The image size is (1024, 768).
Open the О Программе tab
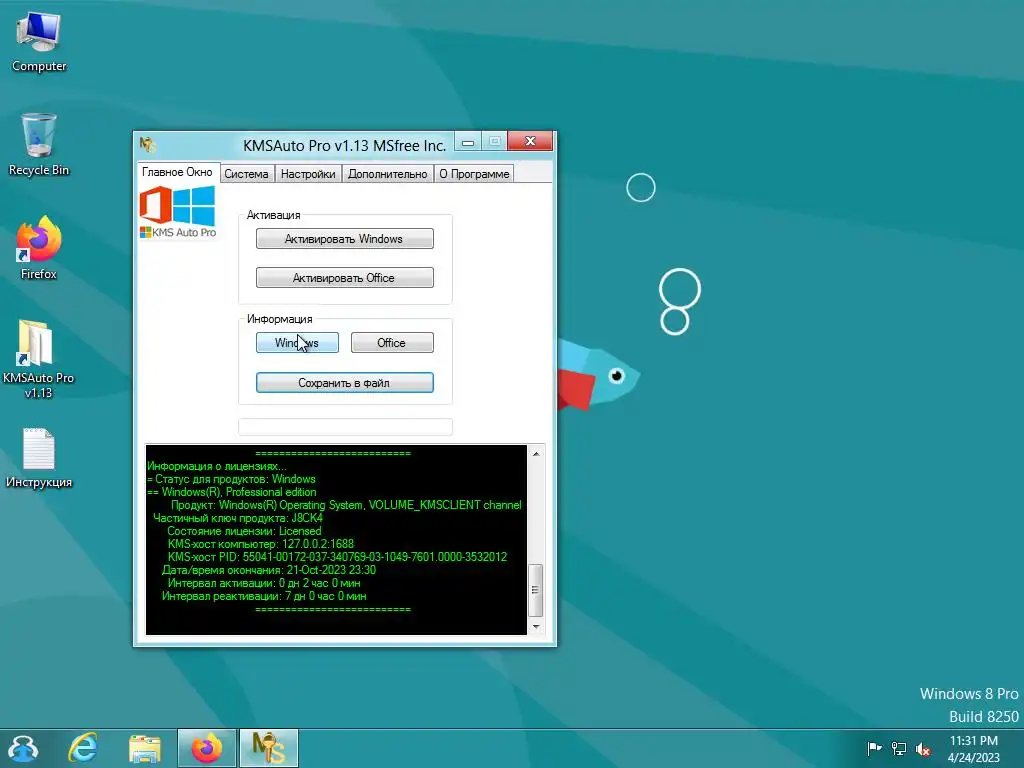pos(474,174)
